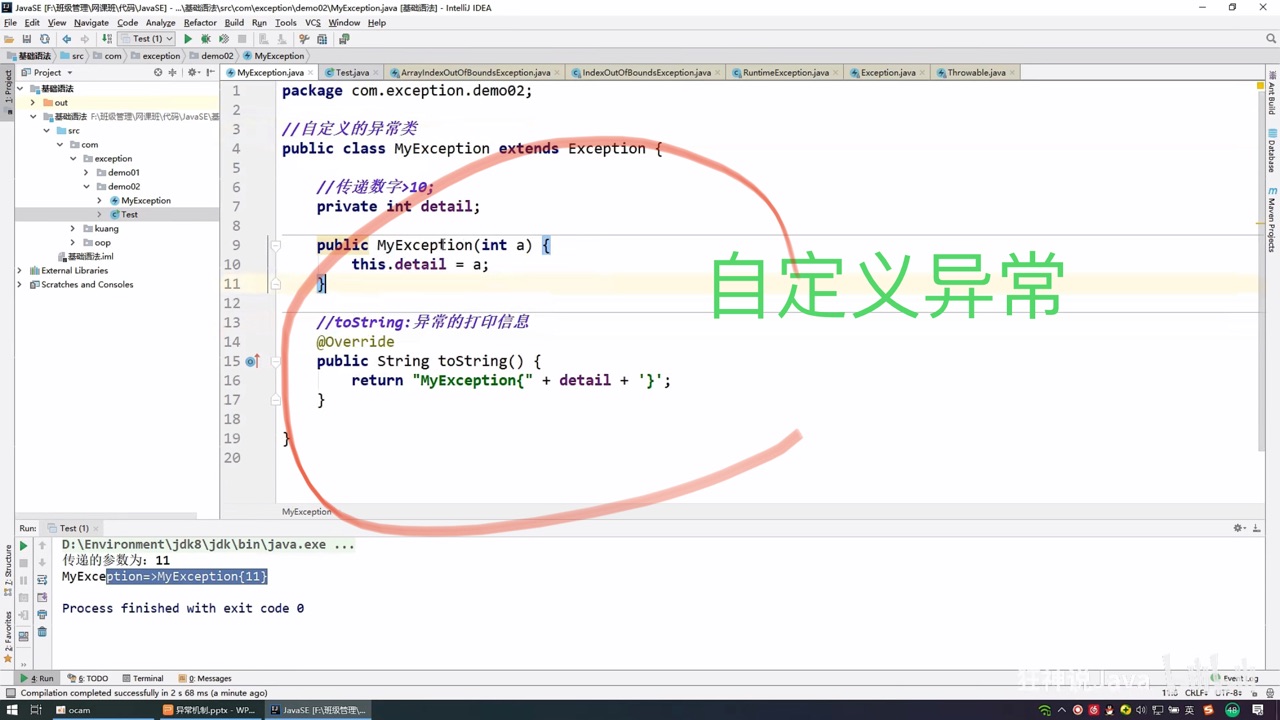
Task: Collapse the src folder in the tree
Action: [46, 131]
